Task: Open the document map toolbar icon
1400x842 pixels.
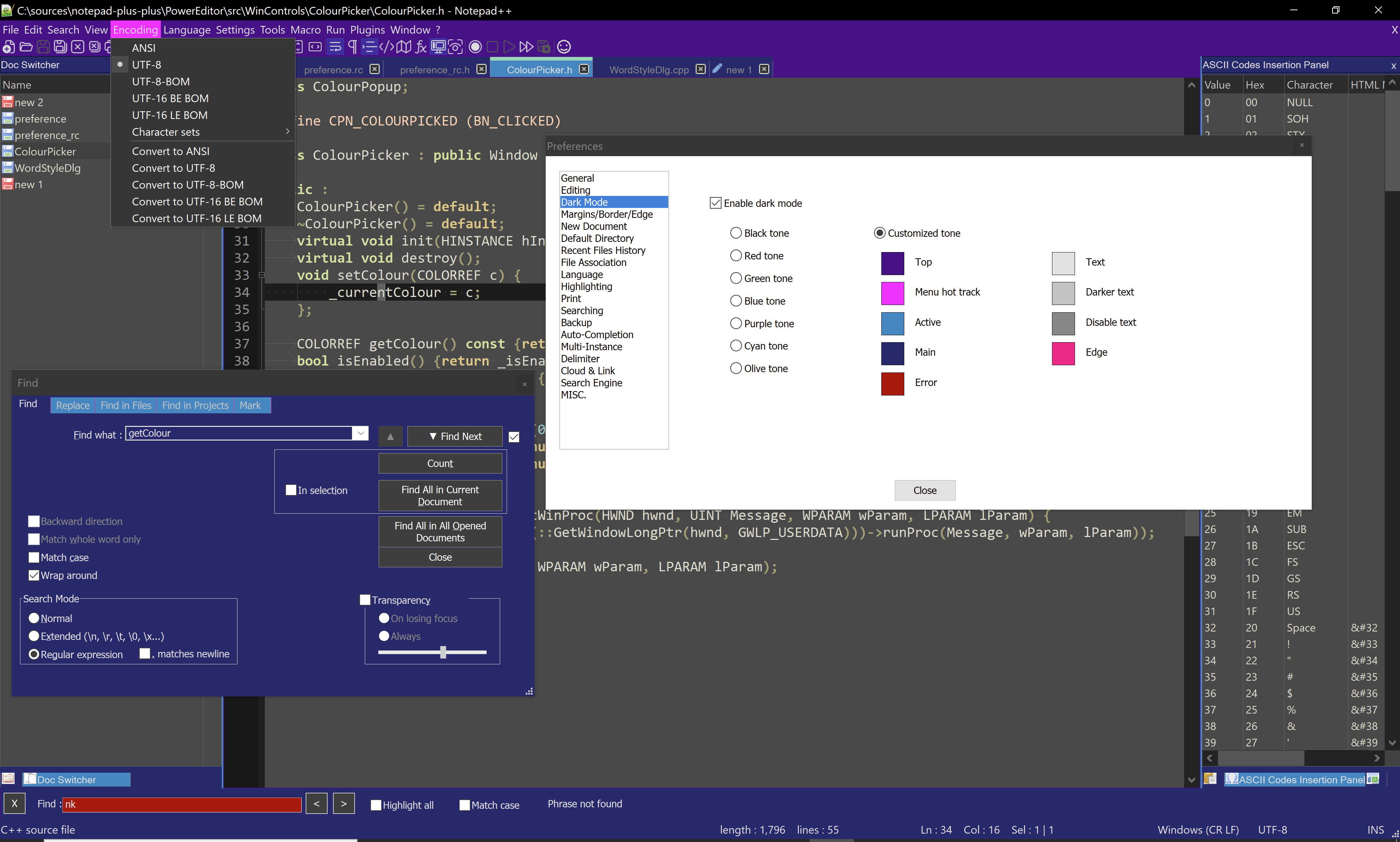Action: point(404,47)
